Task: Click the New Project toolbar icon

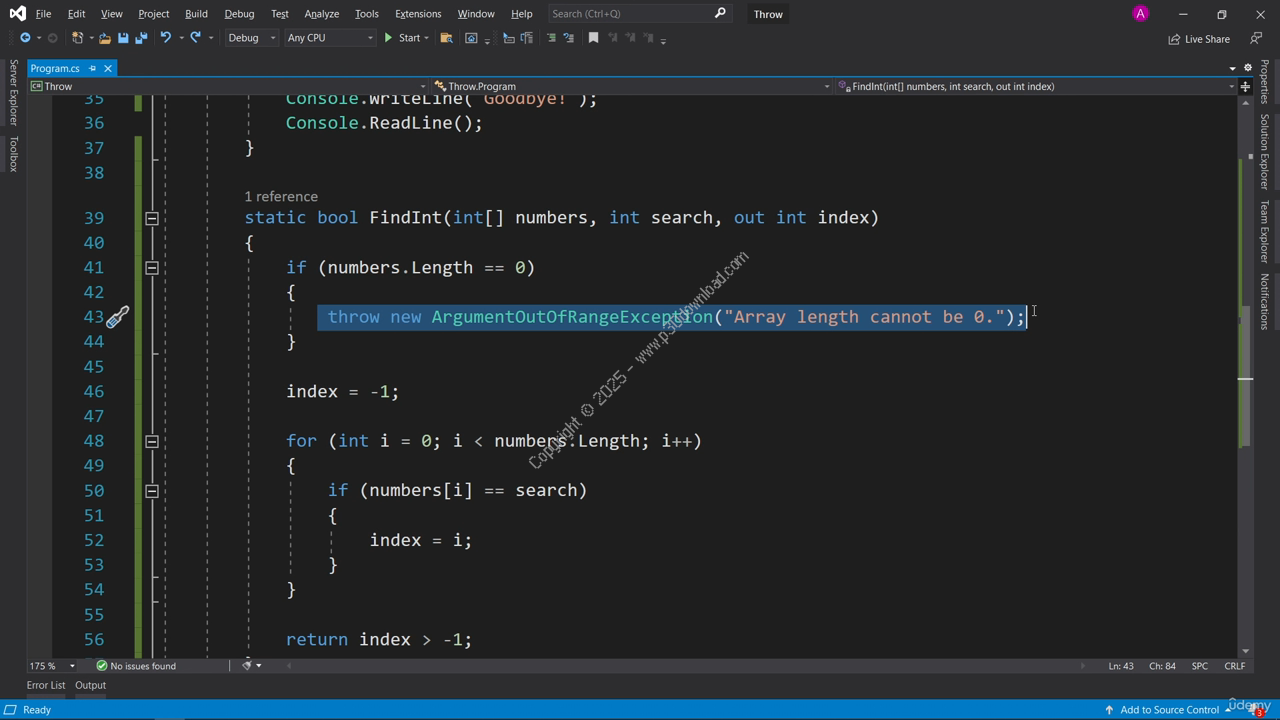Action: pos(78,38)
